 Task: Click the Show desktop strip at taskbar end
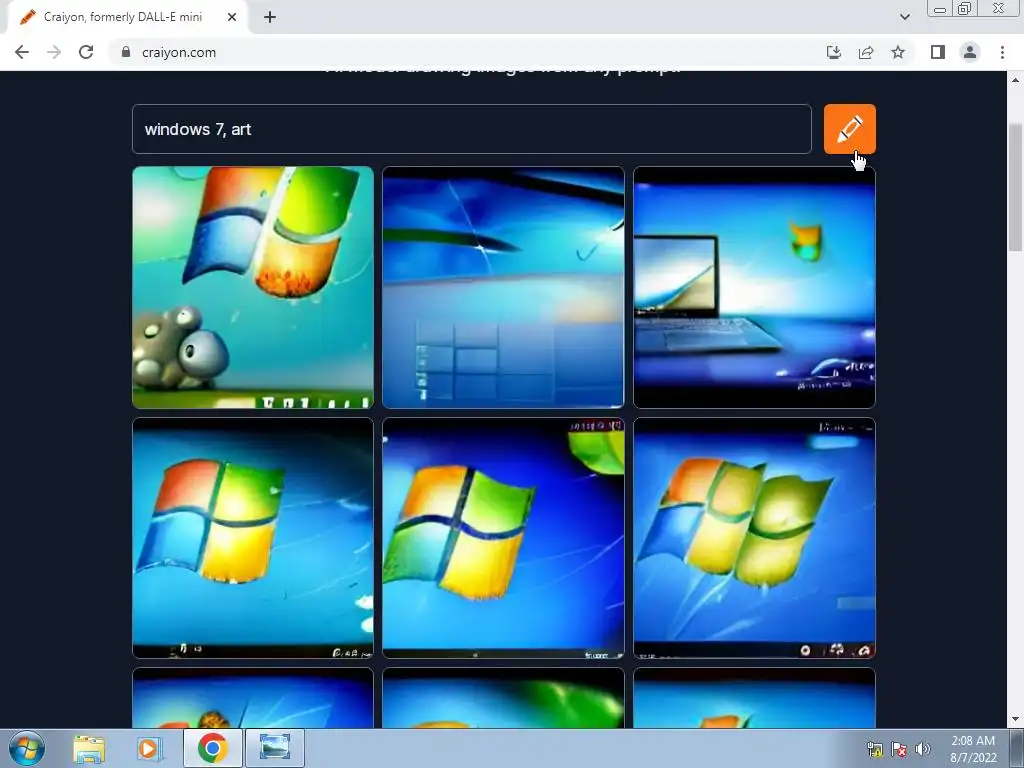click(x=1017, y=748)
